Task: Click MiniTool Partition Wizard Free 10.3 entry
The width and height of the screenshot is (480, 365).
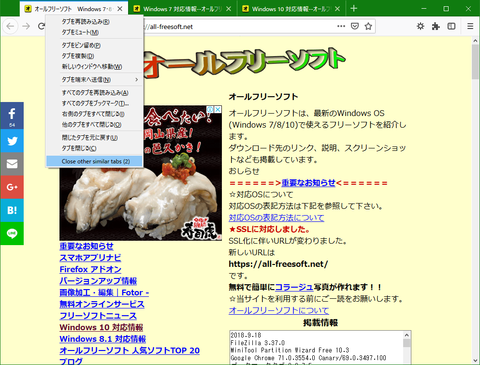Action: (290, 350)
